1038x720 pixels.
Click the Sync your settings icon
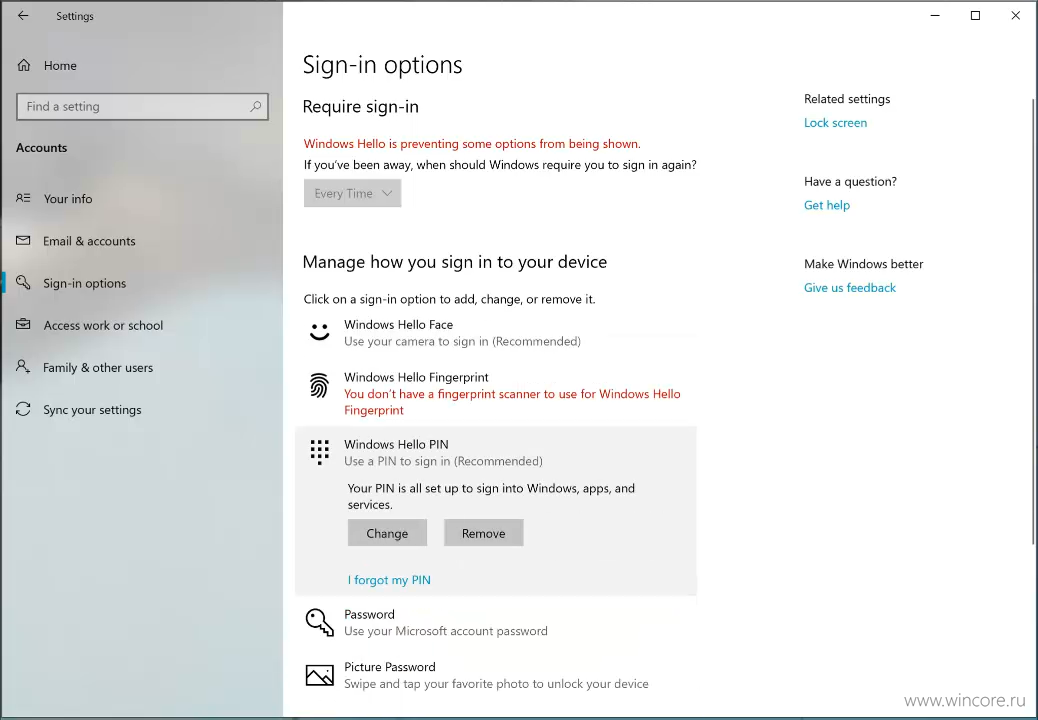click(x=23, y=409)
